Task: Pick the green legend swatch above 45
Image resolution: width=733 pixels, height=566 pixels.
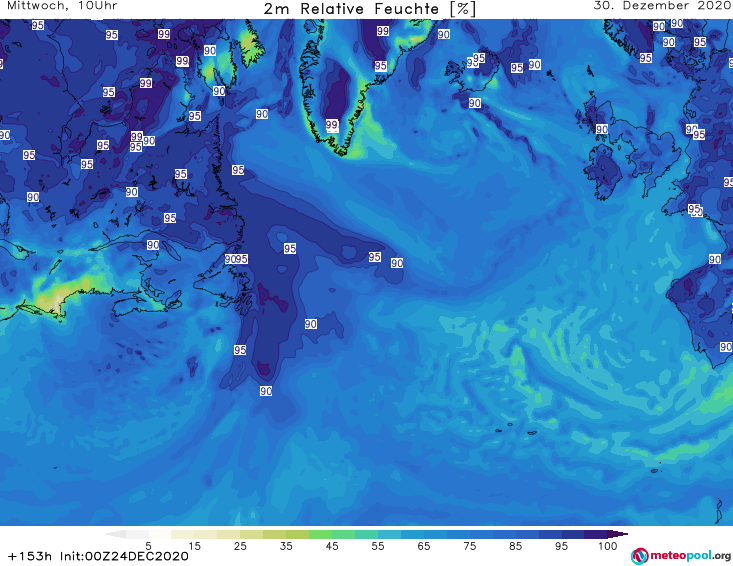Action: coord(320,534)
